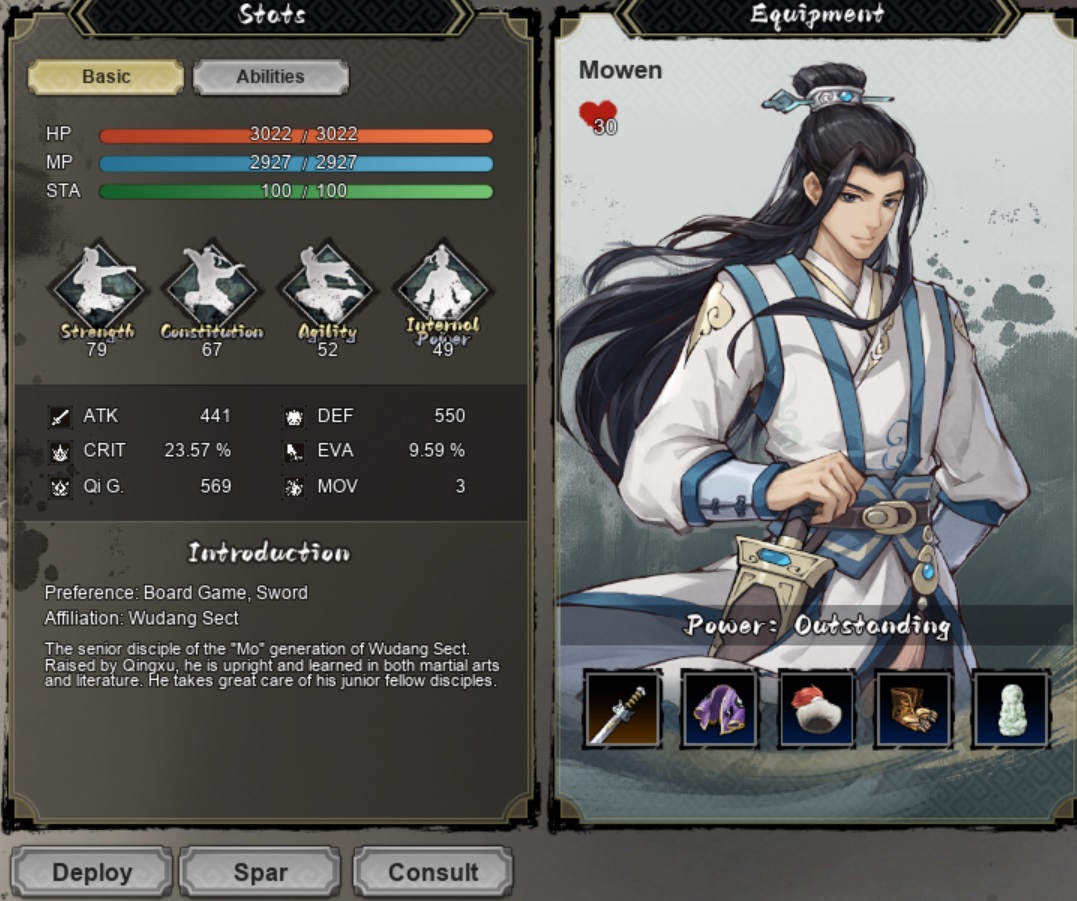Click the MOV stat icon

[x=294, y=487]
